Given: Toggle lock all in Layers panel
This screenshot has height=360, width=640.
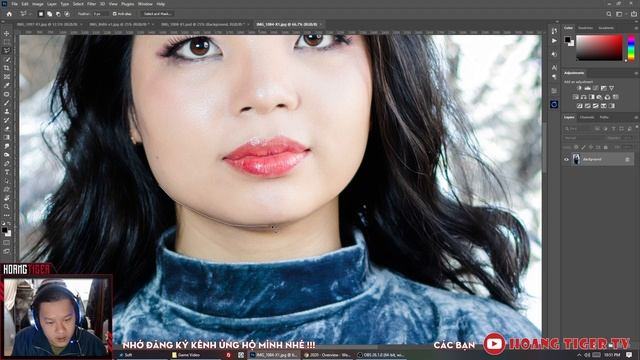Looking at the screenshot, I should [x=606, y=147].
